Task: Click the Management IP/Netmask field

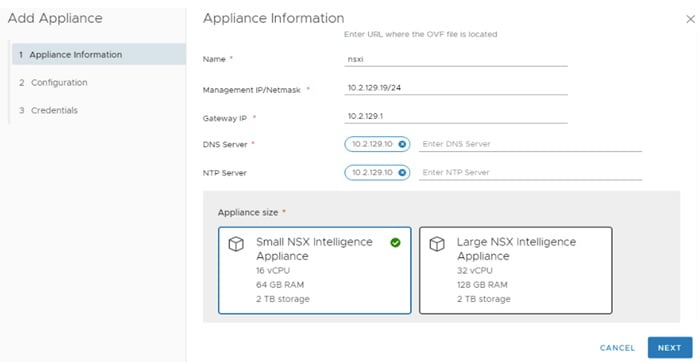Action: click(456, 88)
